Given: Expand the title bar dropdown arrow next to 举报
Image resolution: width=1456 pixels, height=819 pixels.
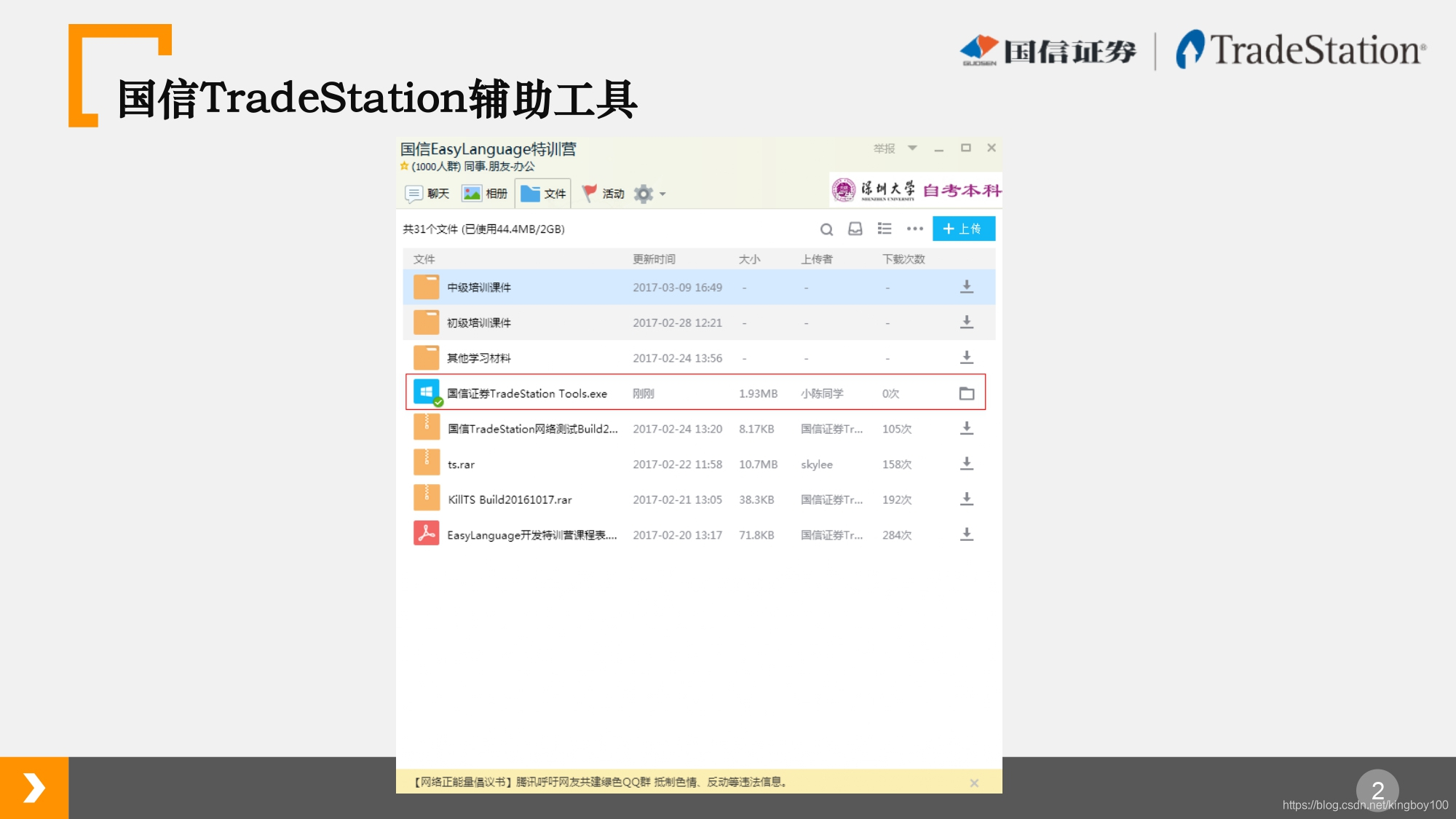Looking at the screenshot, I should 912,148.
